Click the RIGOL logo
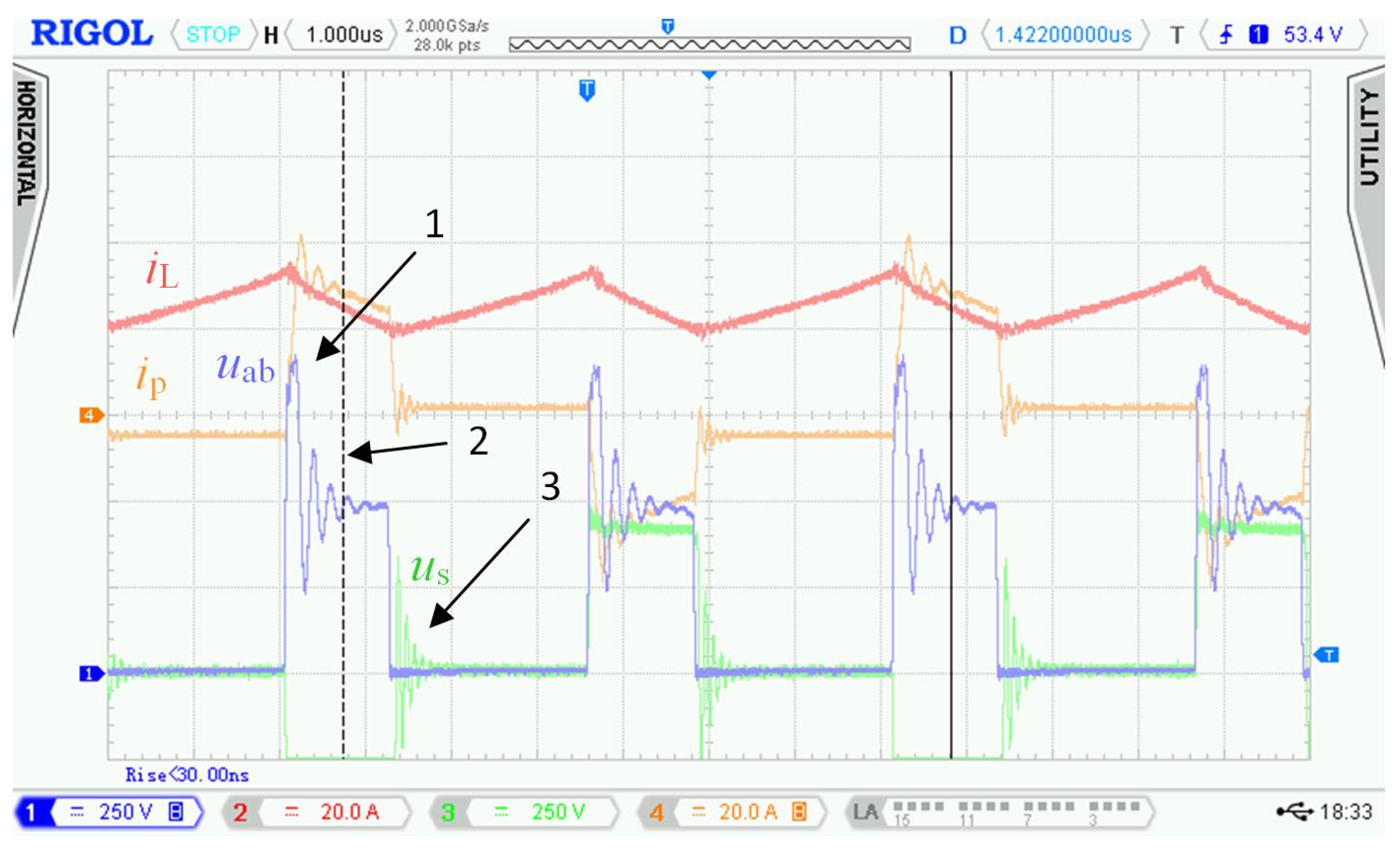This screenshot has width=1400, height=858. (92, 33)
